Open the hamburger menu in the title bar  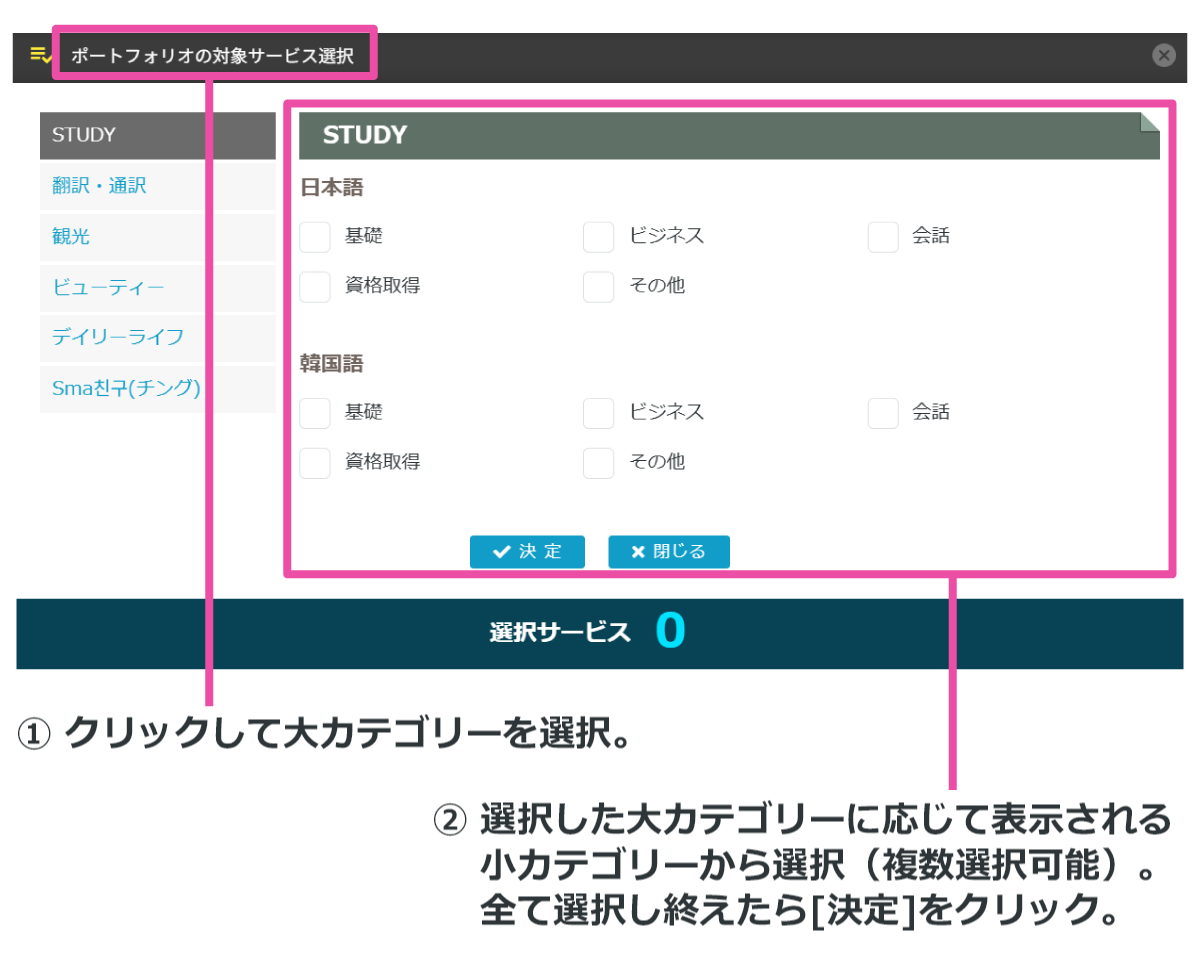(39, 55)
